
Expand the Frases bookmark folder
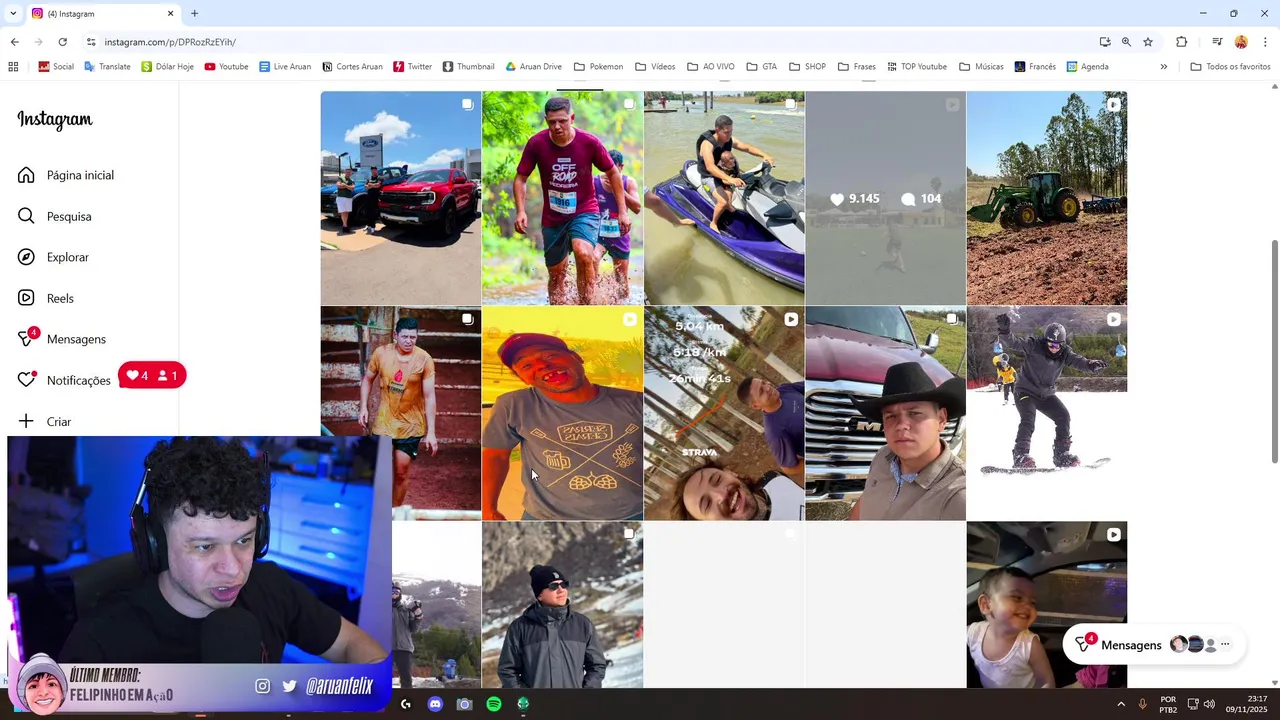point(857,67)
